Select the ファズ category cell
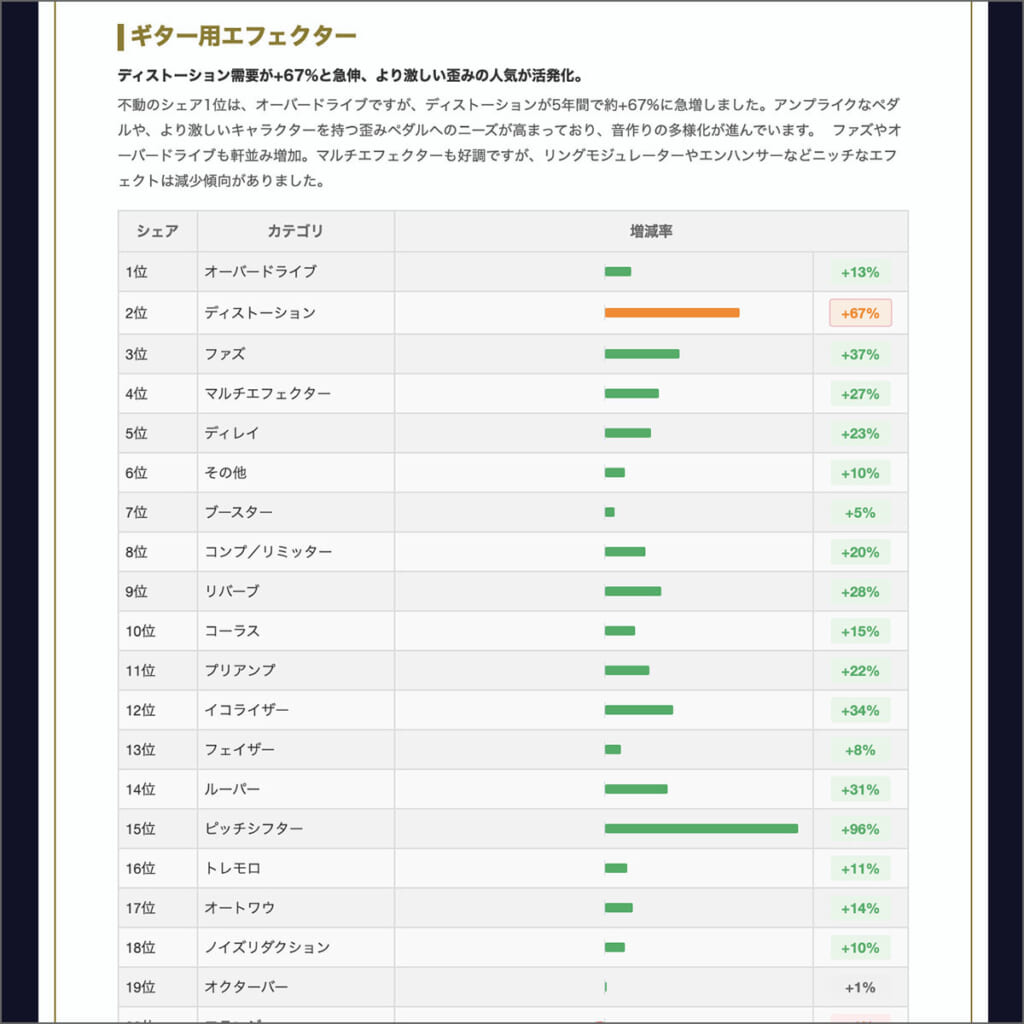This screenshot has width=1024, height=1024. [230, 353]
